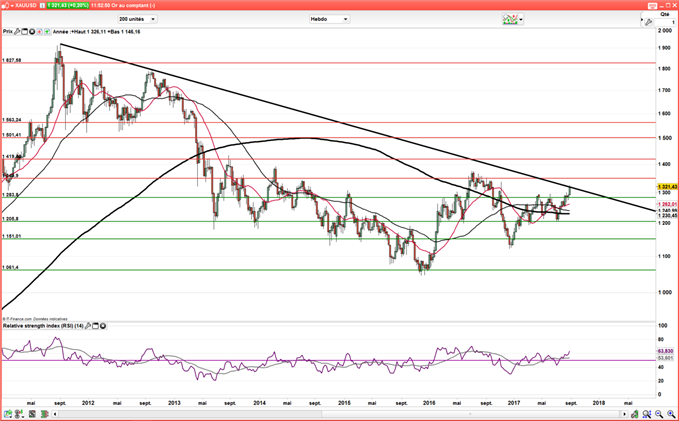The width and height of the screenshot is (679, 421).
Task: Open RSI indicator settings wrench
Action: click(x=88, y=326)
